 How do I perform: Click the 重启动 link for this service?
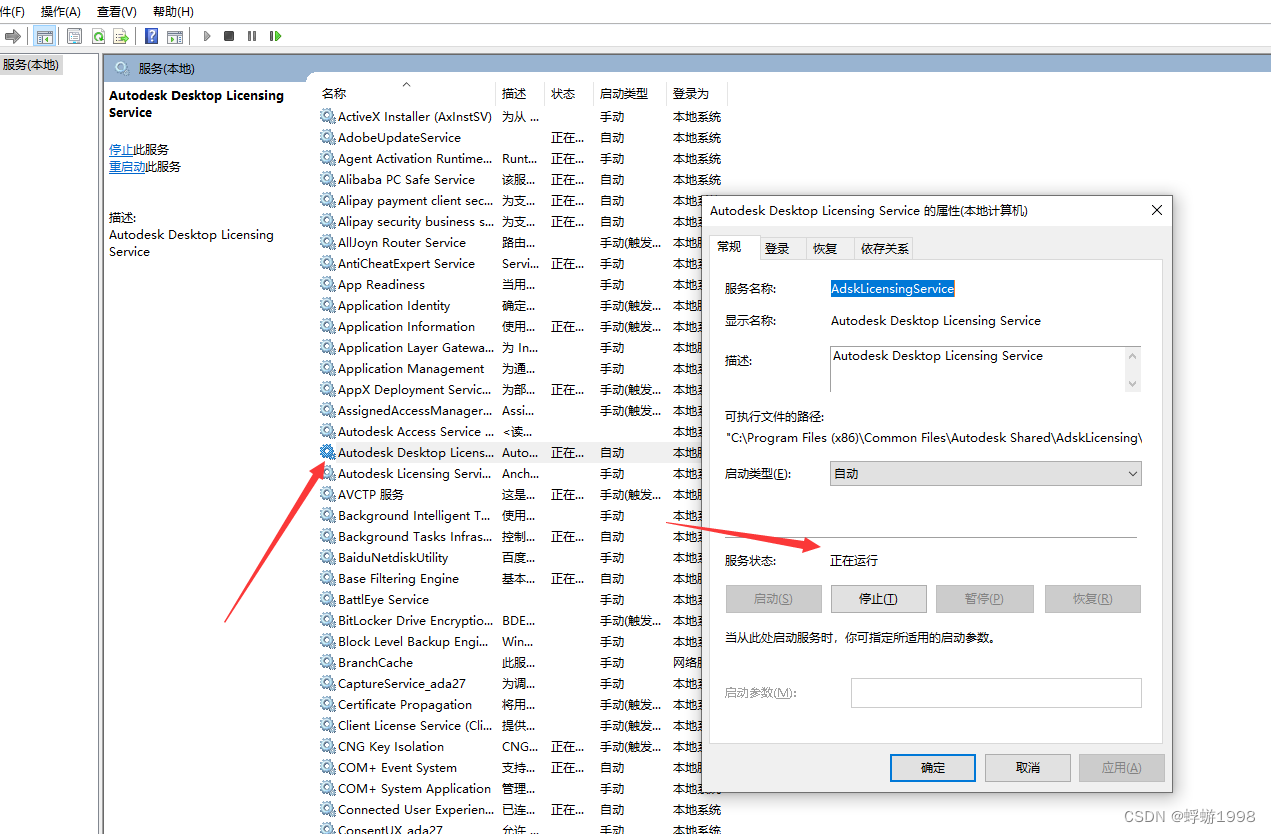[127, 167]
